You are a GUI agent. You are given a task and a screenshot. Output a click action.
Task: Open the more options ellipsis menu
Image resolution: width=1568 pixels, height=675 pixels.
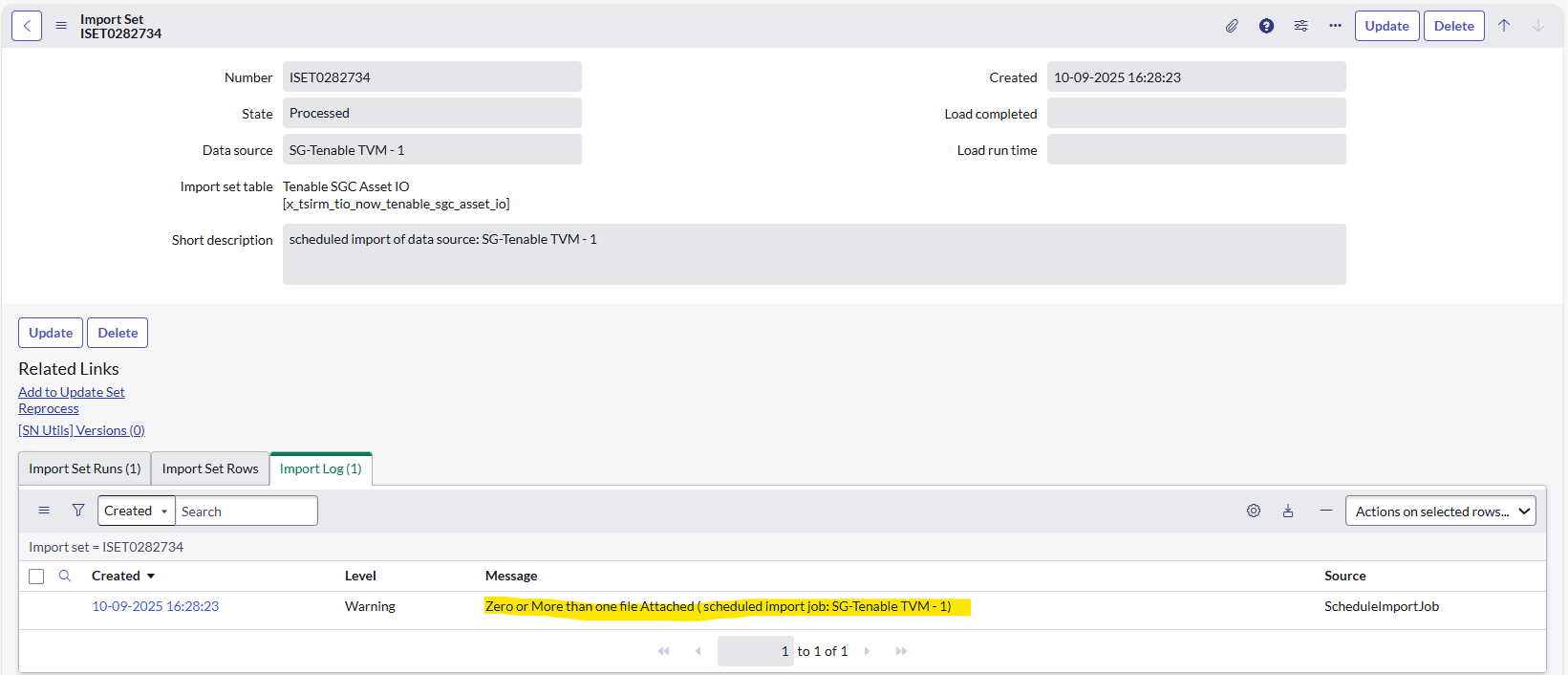click(1335, 26)
